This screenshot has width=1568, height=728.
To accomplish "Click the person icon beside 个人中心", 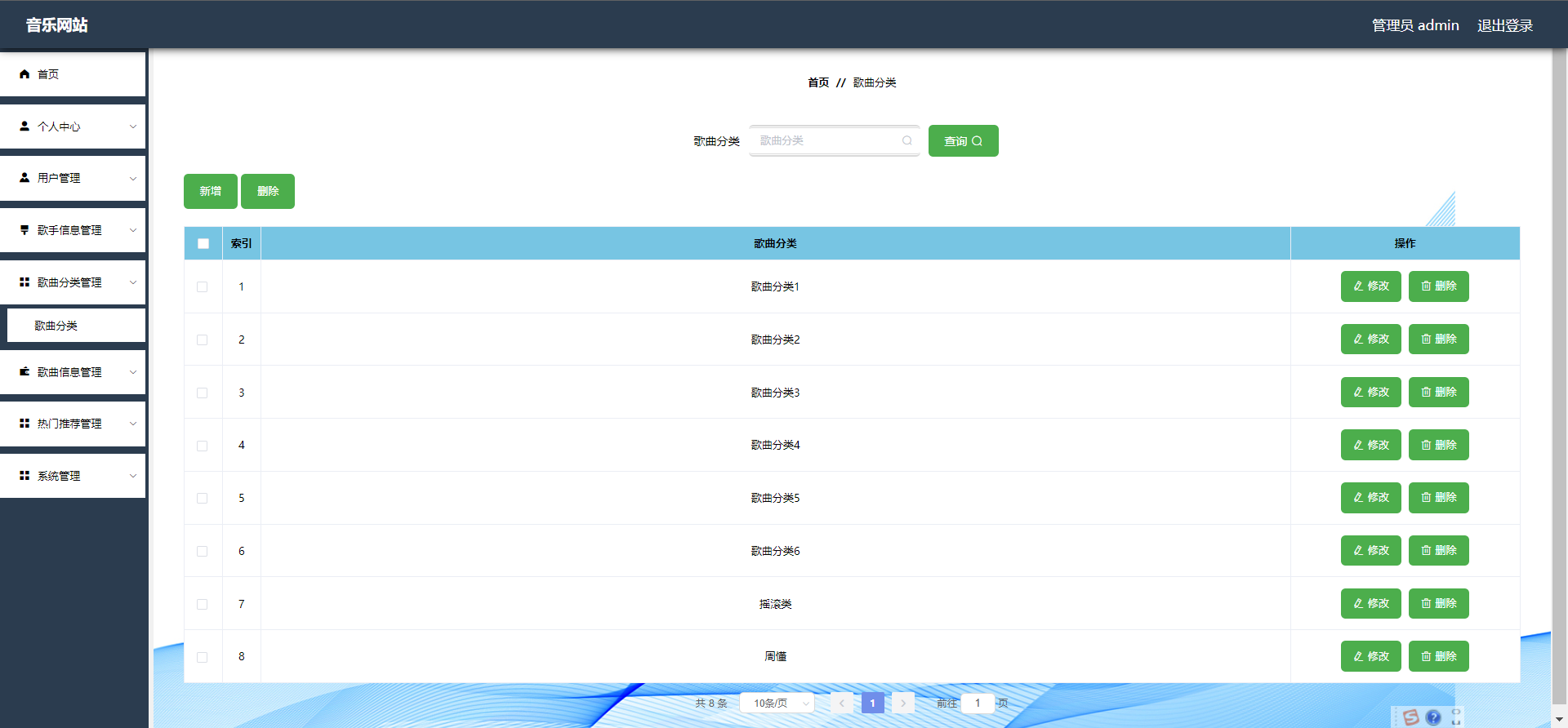I will tap(24, 127).
